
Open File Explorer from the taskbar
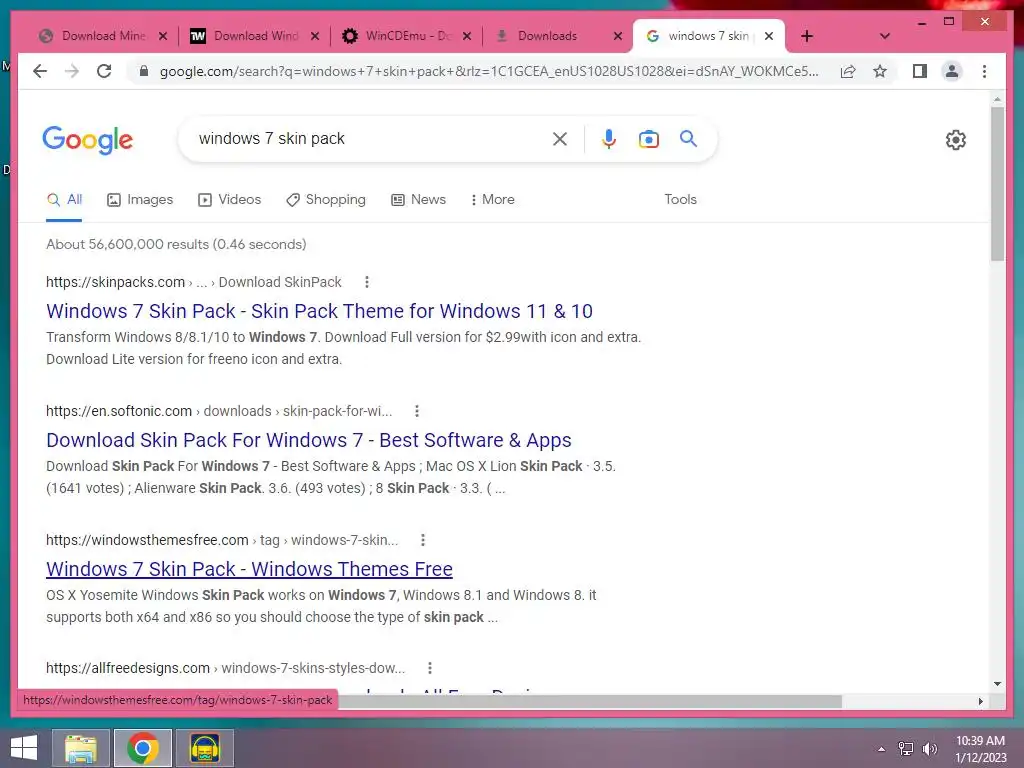click(x=80, y=748)
